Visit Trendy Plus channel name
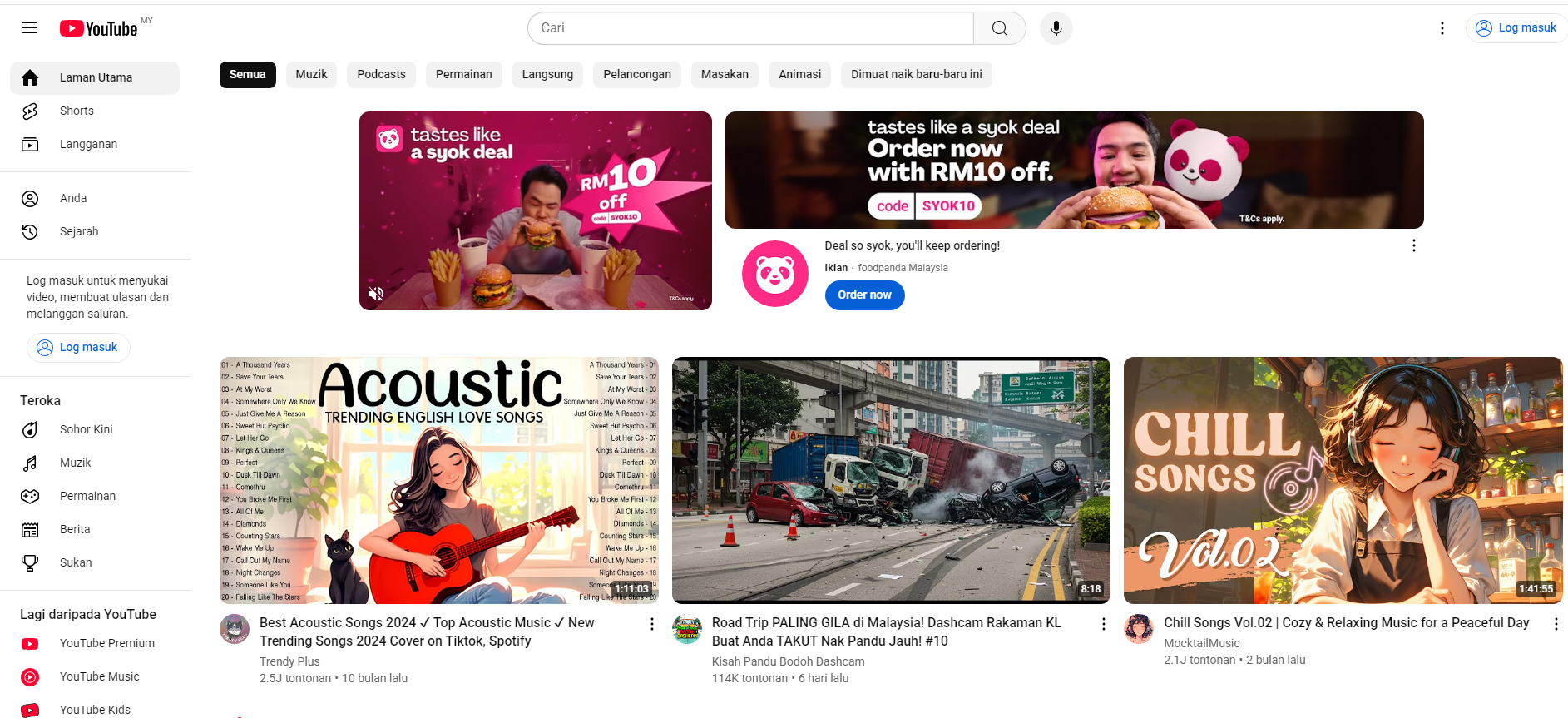Image resolution: width=1568 pixels, height=718 pixels. click(289, 661)
